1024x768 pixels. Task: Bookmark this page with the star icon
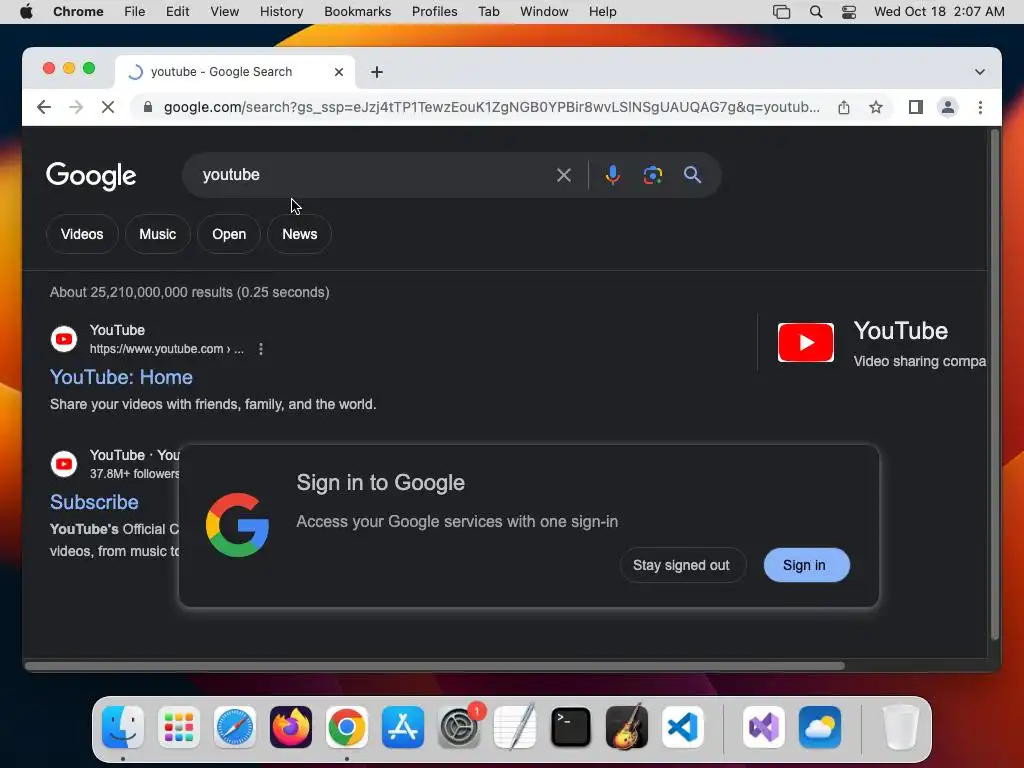pyautogui.click(x=876, y=107)
